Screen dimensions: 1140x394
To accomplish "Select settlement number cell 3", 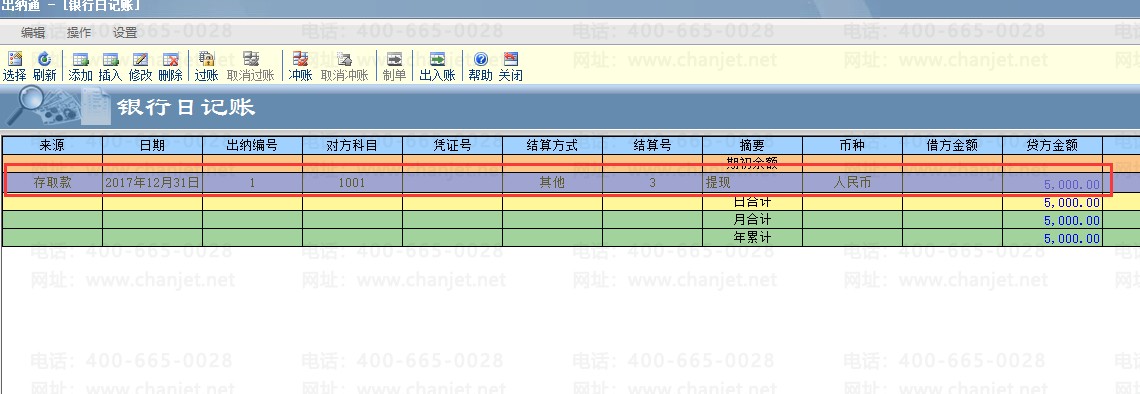I will (x=652, y=182).
